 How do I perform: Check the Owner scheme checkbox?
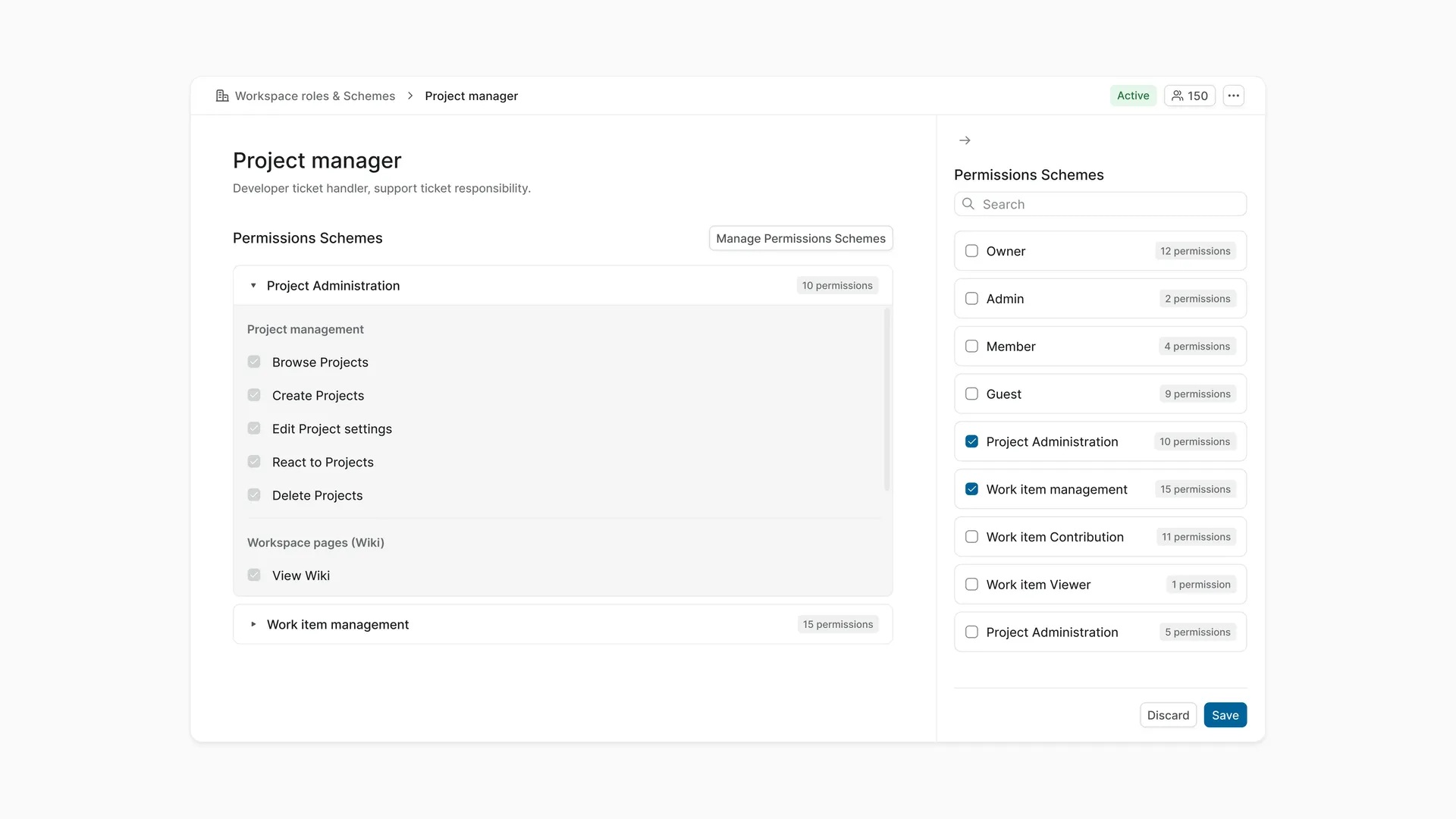point(971,251)
